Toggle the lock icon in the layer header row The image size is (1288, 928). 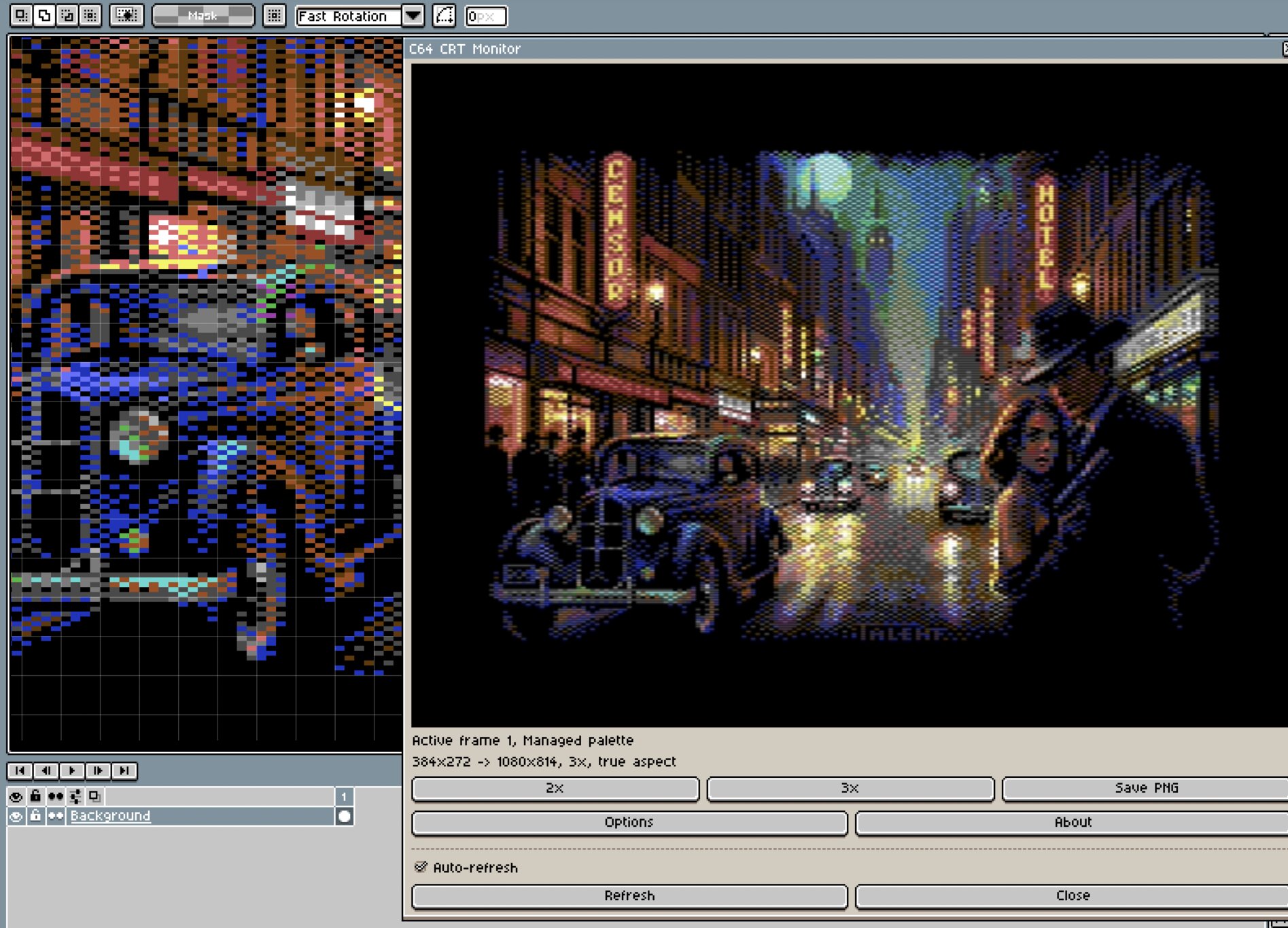click(35, 796)
